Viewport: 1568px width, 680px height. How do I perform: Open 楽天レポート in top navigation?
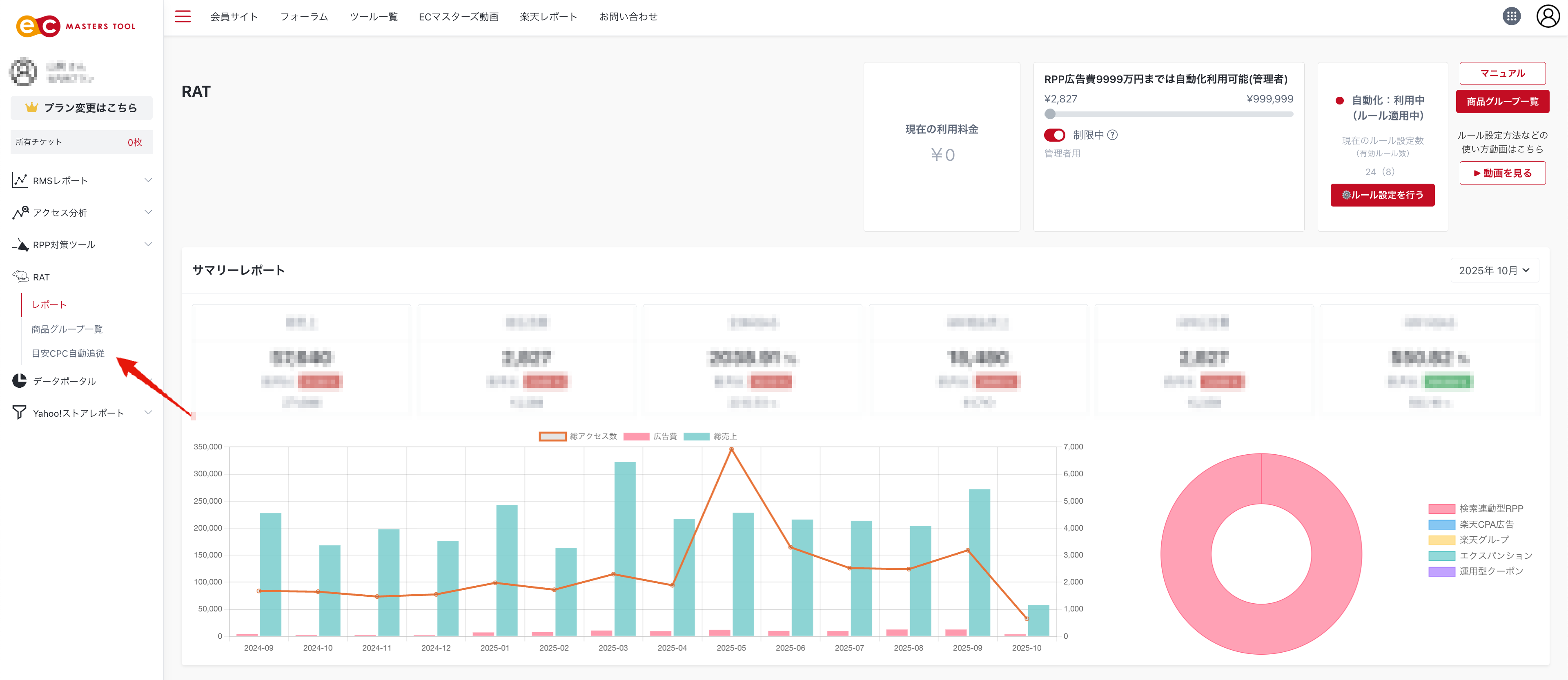(x=548, y=16)
